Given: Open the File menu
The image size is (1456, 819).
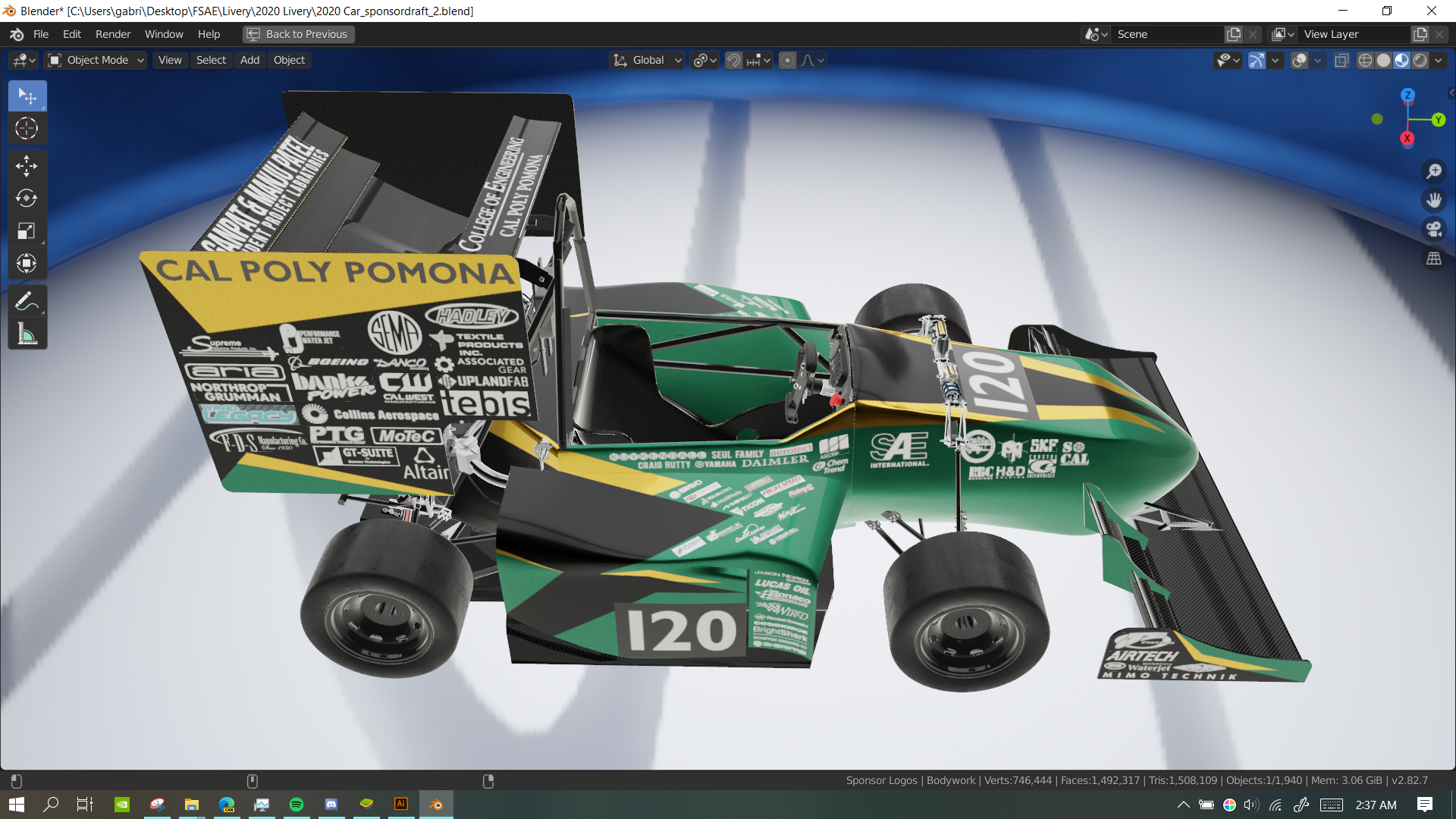Looking at the screenshot, I should click(x=41, y=34).
